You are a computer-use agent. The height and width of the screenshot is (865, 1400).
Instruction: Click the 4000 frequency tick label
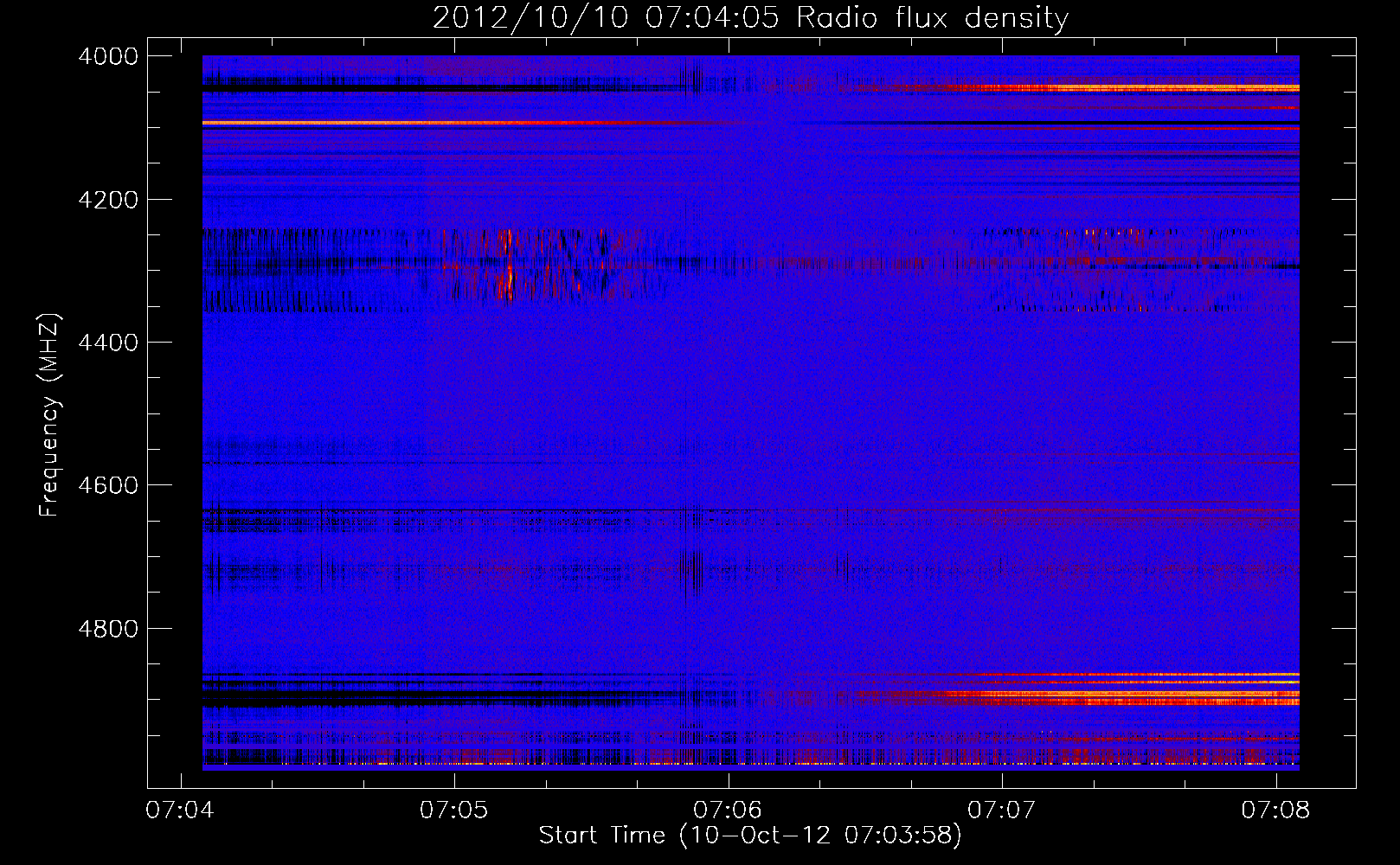coord(108,56)
